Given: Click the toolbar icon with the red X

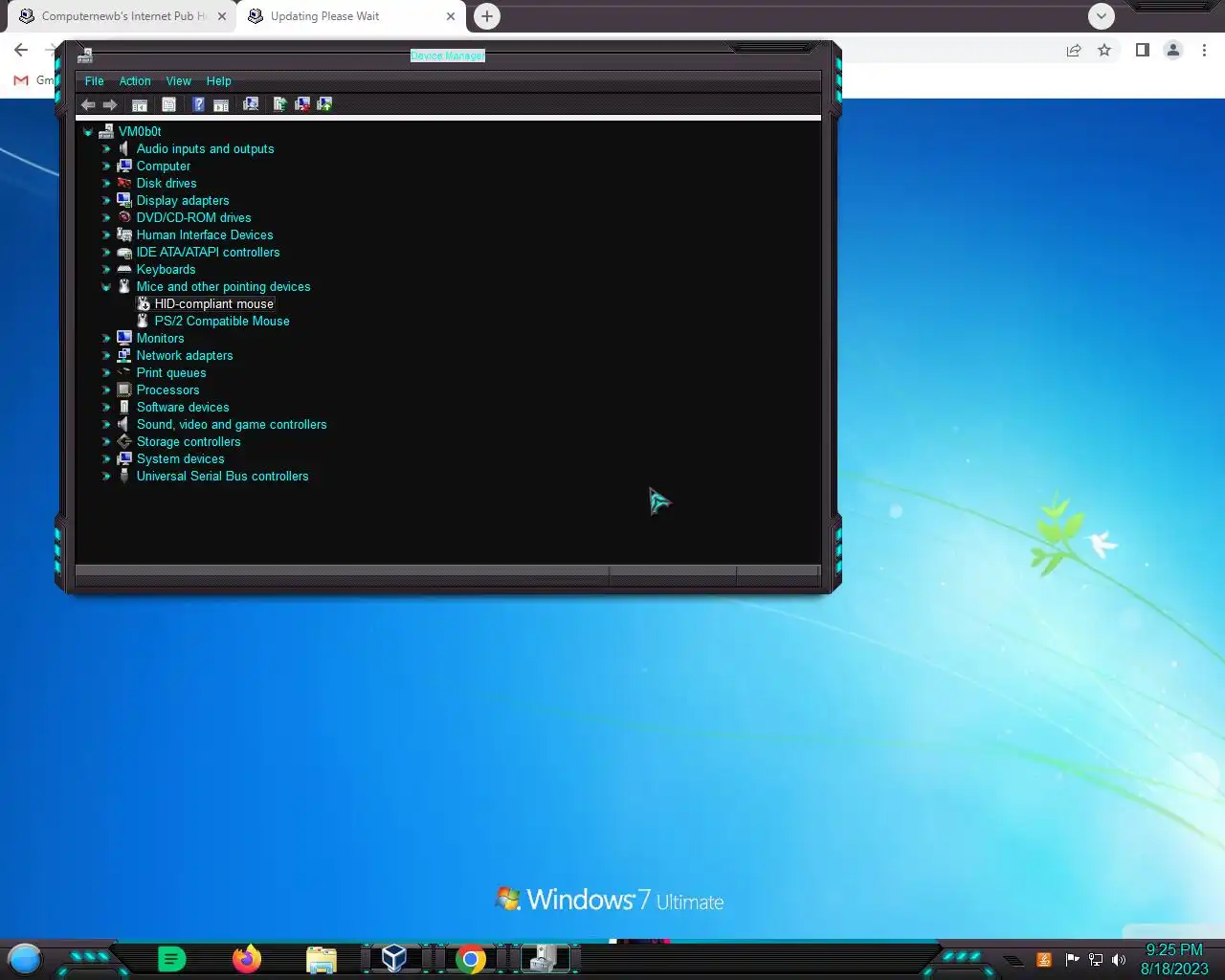Looking at the screenshot, I should tap(302, 104).
